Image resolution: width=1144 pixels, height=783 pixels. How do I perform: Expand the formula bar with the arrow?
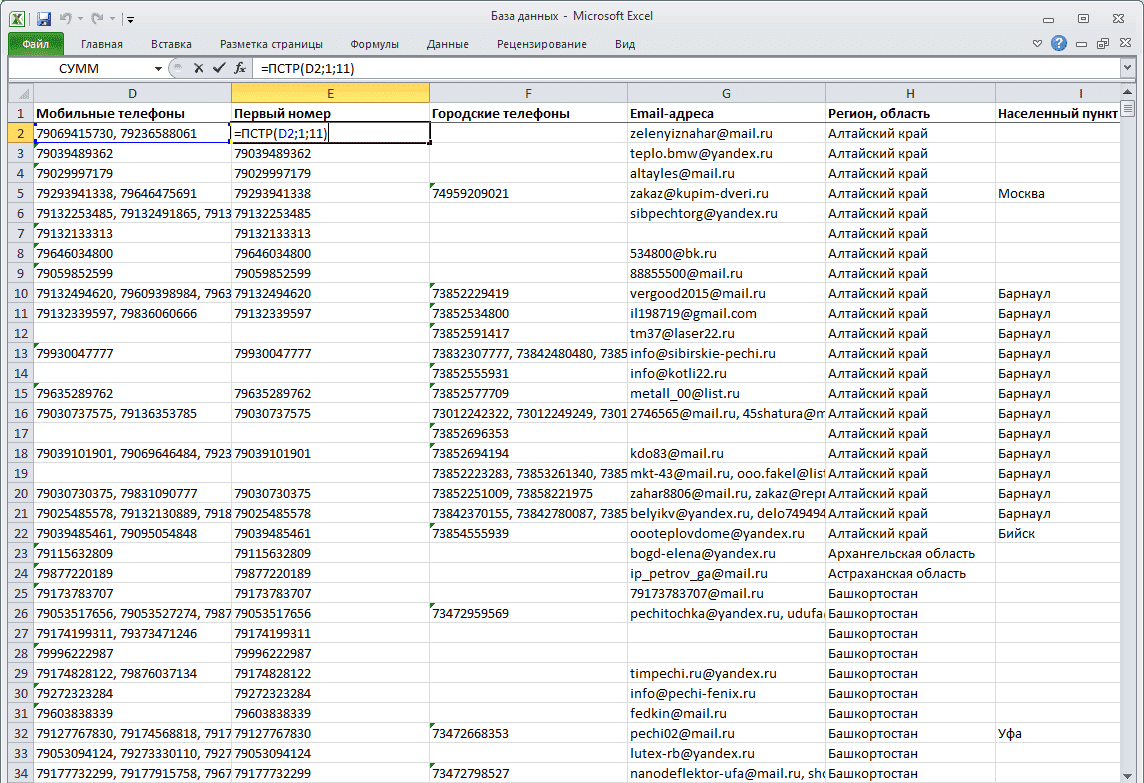[x=1127, y=68]
